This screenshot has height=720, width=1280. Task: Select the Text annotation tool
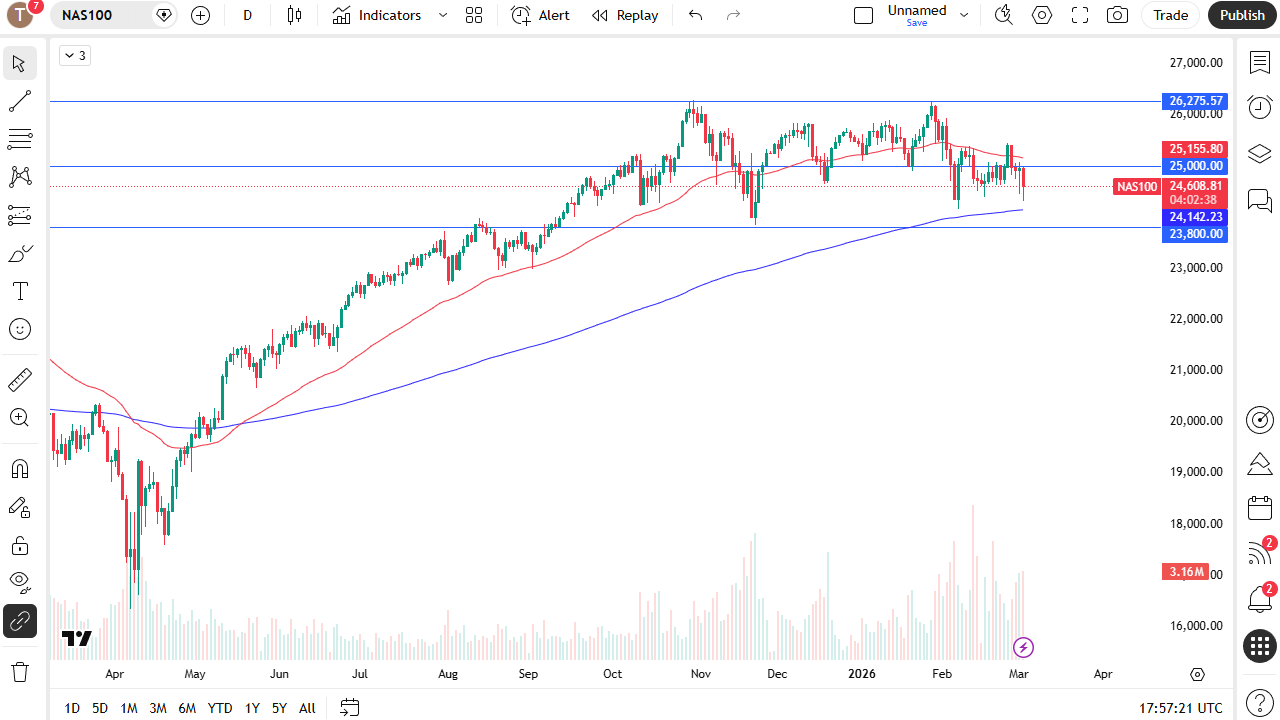(x=20, y=291)
